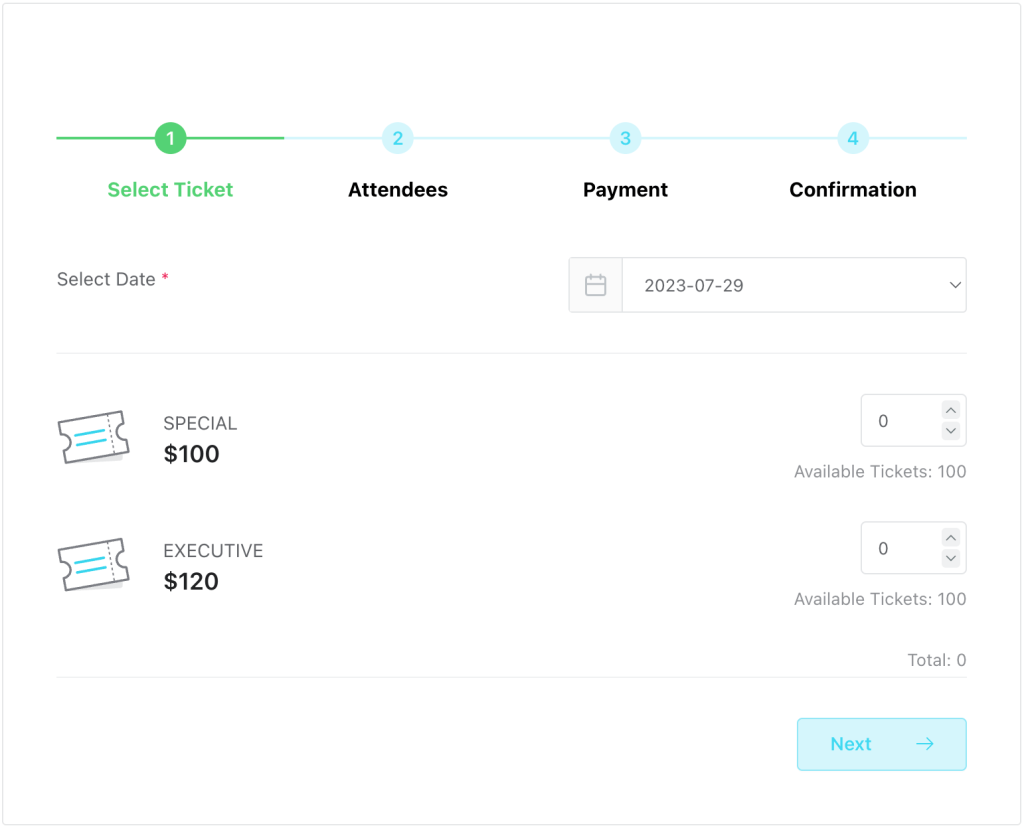Decrease the SPECIAL ticket quantity by one

coord(951,431)
